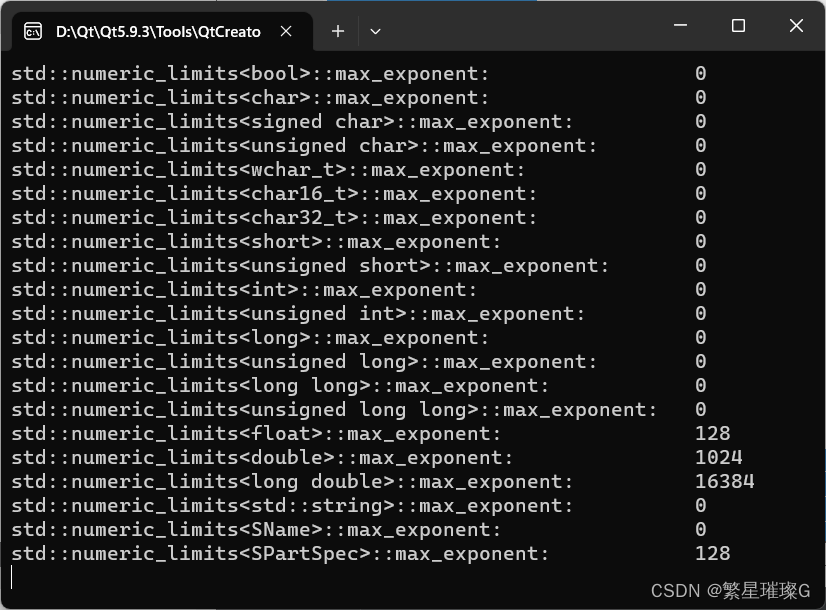Minimize the terminal window
Viewport: 826px width, 610px height.
coord(679,25)
